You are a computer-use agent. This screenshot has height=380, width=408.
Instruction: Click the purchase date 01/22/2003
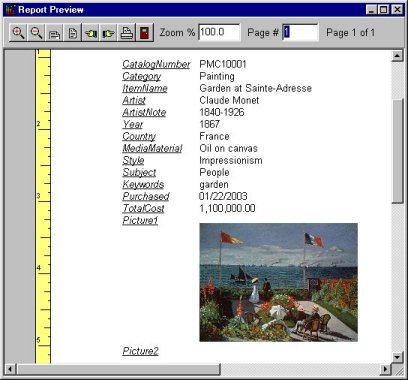[x=223, y=196]
